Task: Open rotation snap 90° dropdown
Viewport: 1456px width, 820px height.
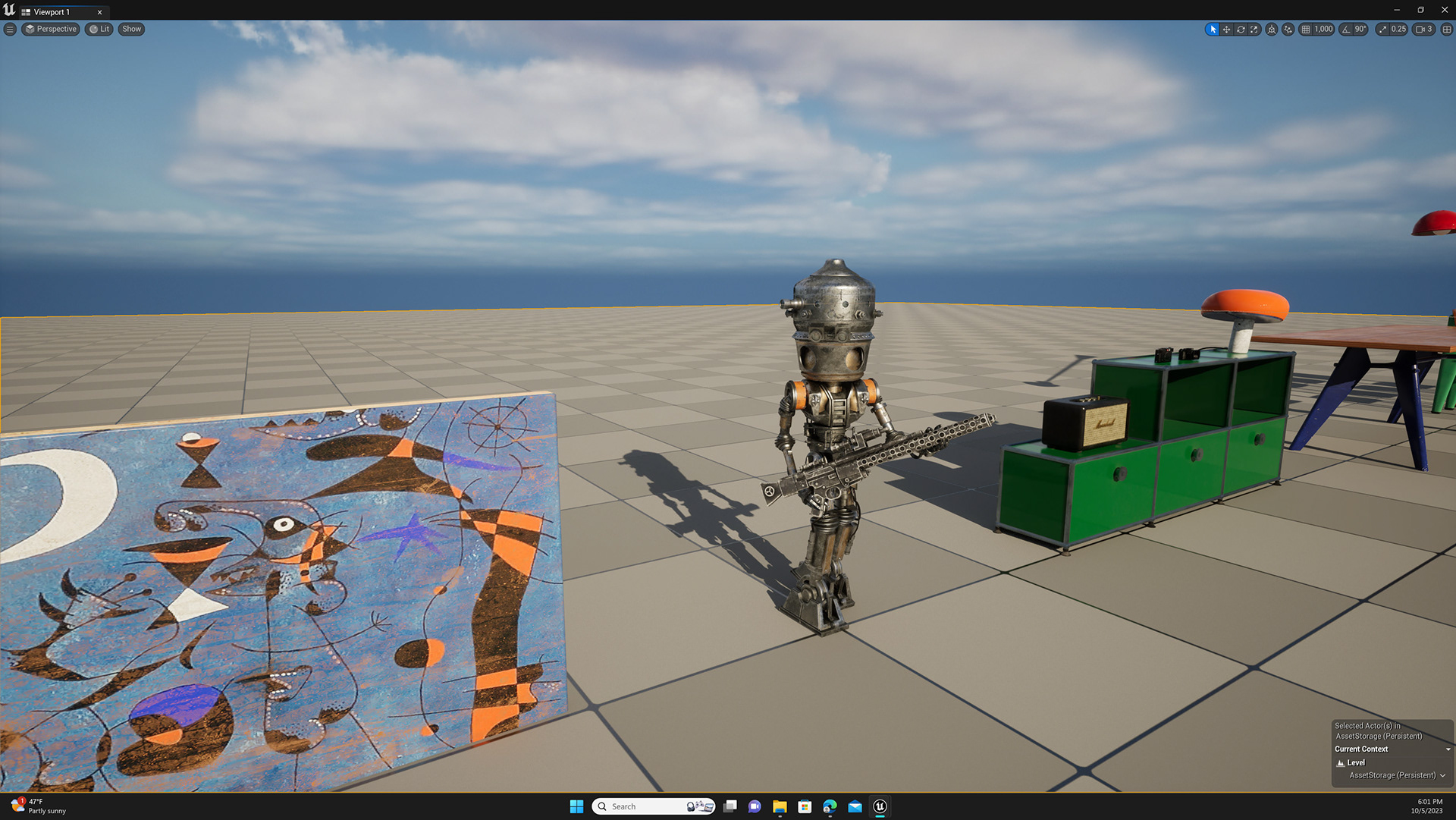Action: coord(1360,29)
